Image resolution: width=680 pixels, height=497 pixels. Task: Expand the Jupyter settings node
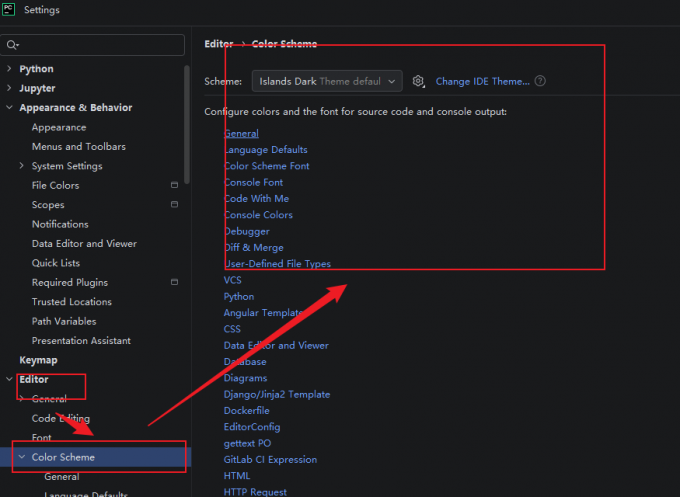pyautogui.click(x=9, y=88)
